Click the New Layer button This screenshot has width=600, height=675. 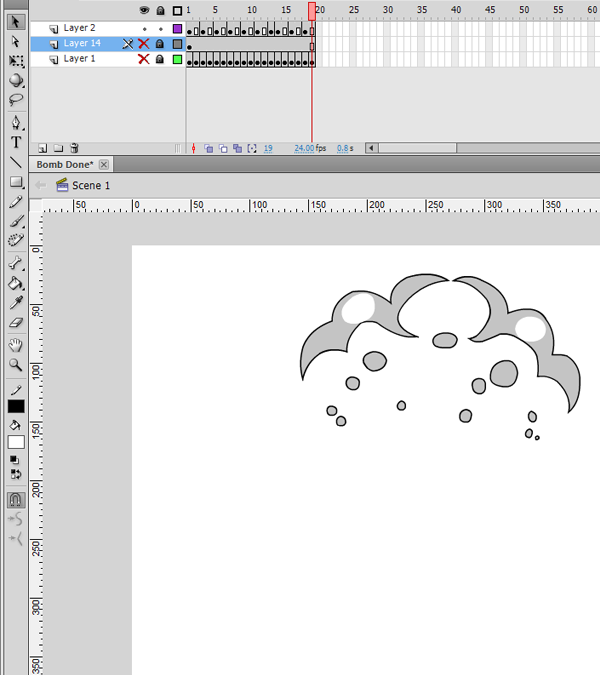43,149
